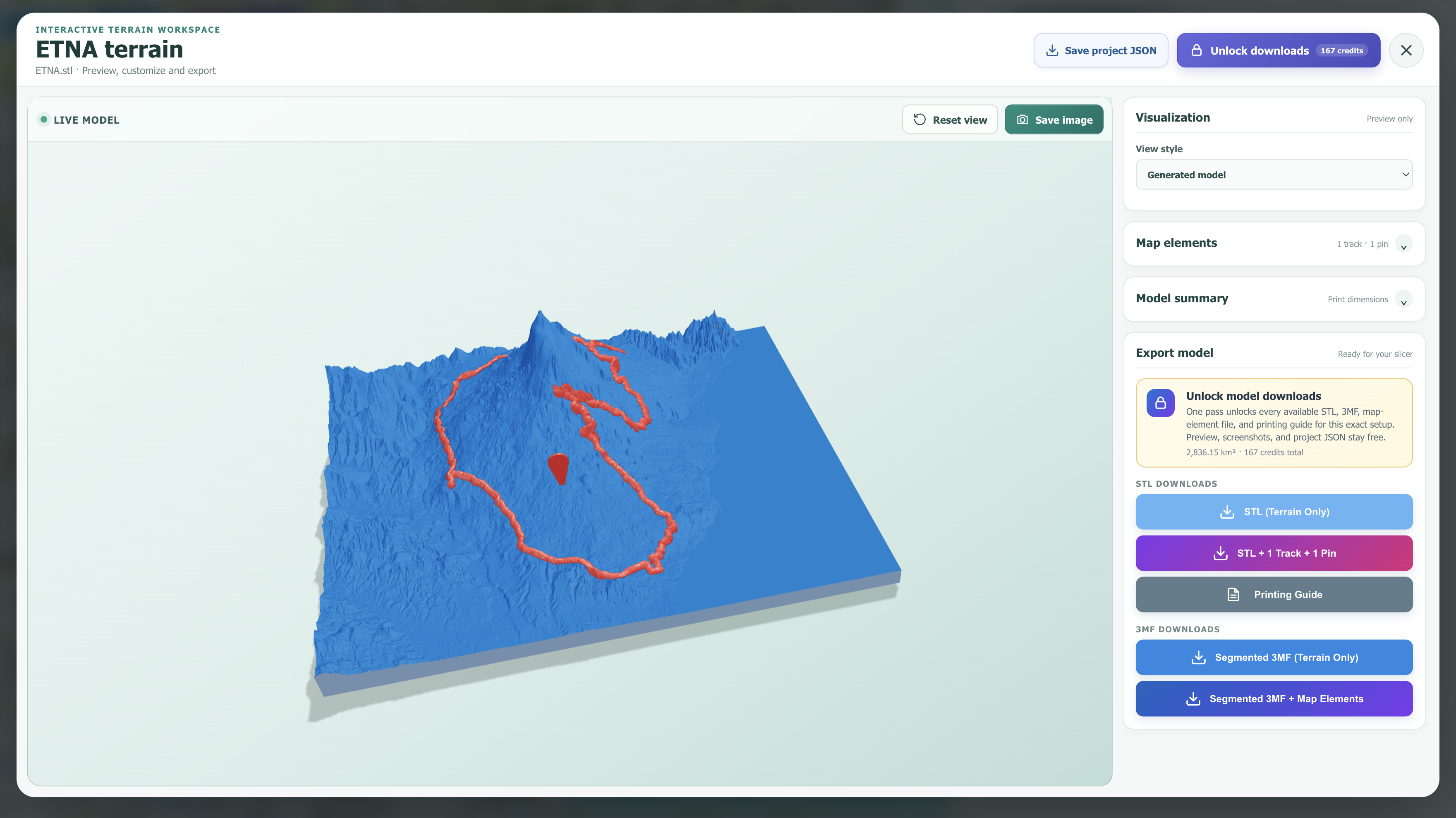Click the Preview only label in Visualization
The width and height of the screenshot is (1456, 818).
[x=1389, y=119]
